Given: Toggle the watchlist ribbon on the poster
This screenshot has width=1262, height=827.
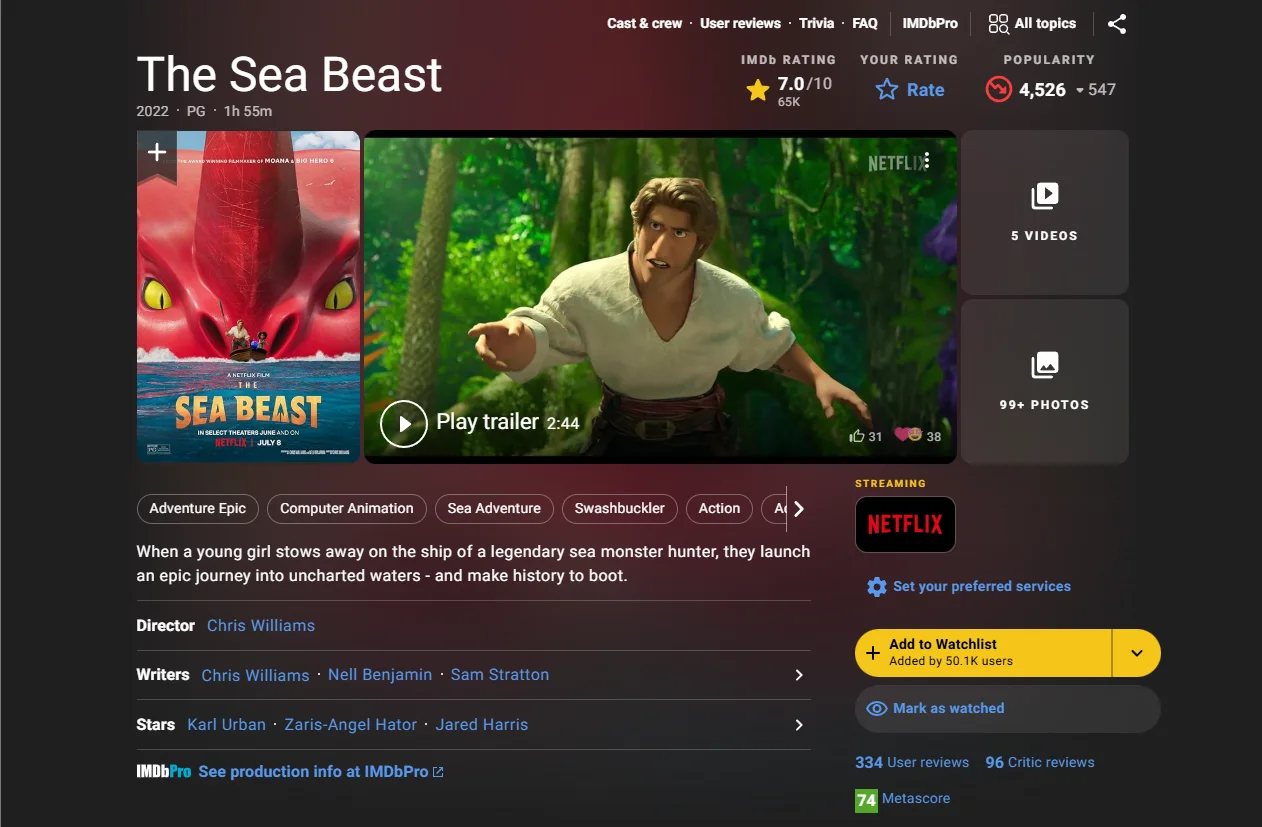Looking at the screenshot, I should pos(156,151).
